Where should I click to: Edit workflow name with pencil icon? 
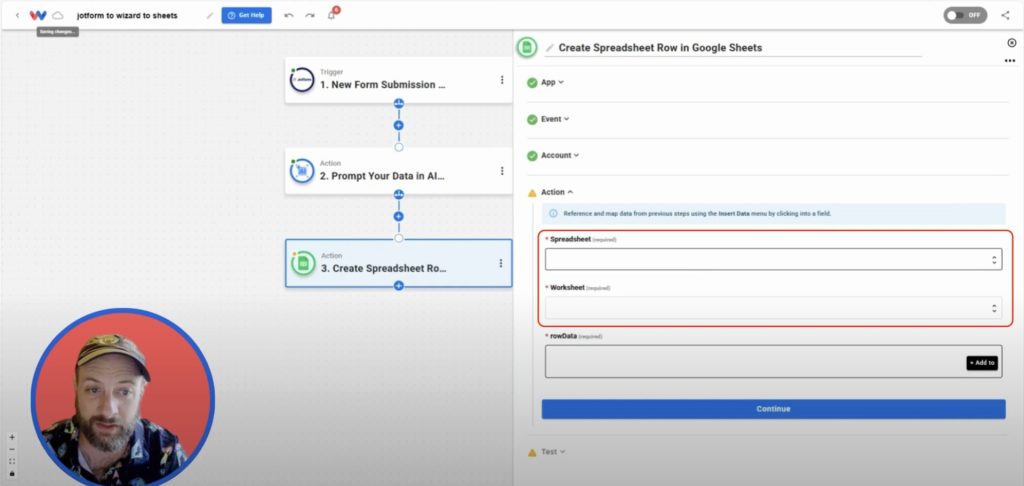tap(210, 15)
